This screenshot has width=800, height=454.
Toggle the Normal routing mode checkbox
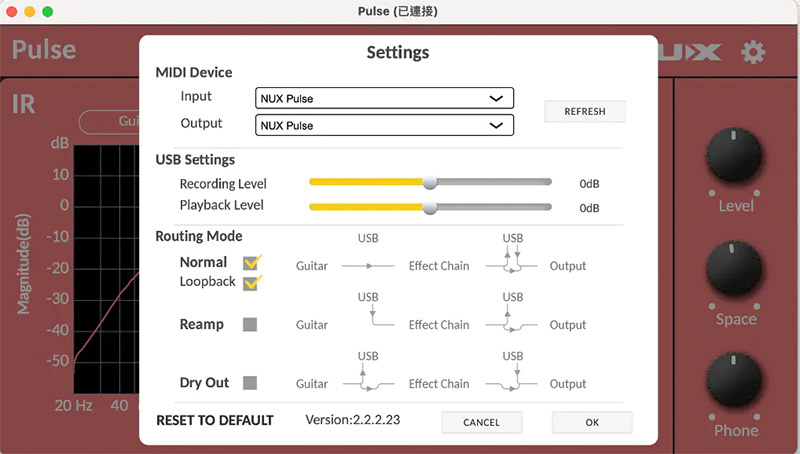pos(252,263)
